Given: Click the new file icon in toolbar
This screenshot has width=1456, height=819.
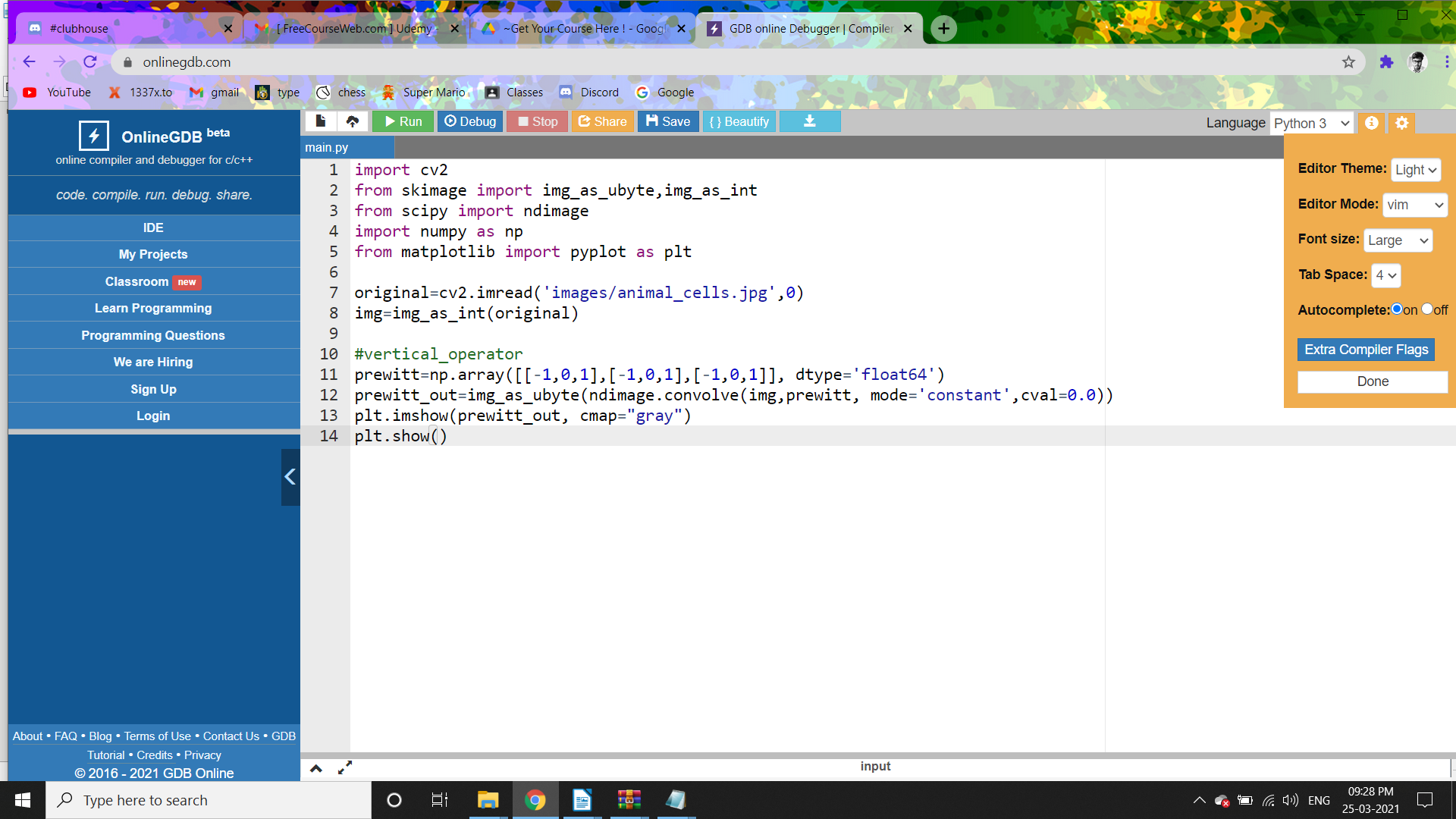Looking at the screenshot, I should click(x=321, y=121).
